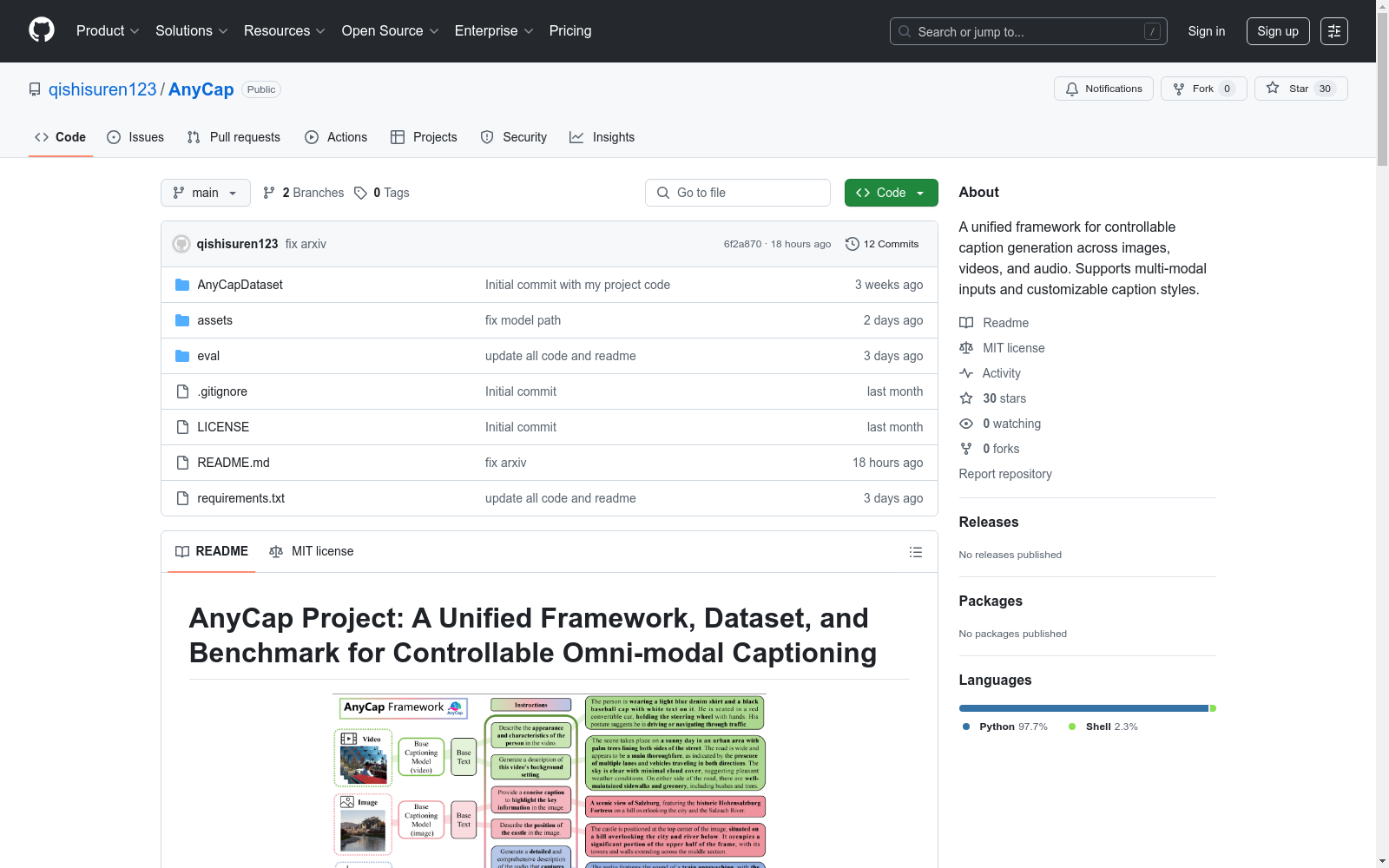This screenshot has width=1389, height=868.
Task: Open the assets folder
Action: tap(215, 320)
